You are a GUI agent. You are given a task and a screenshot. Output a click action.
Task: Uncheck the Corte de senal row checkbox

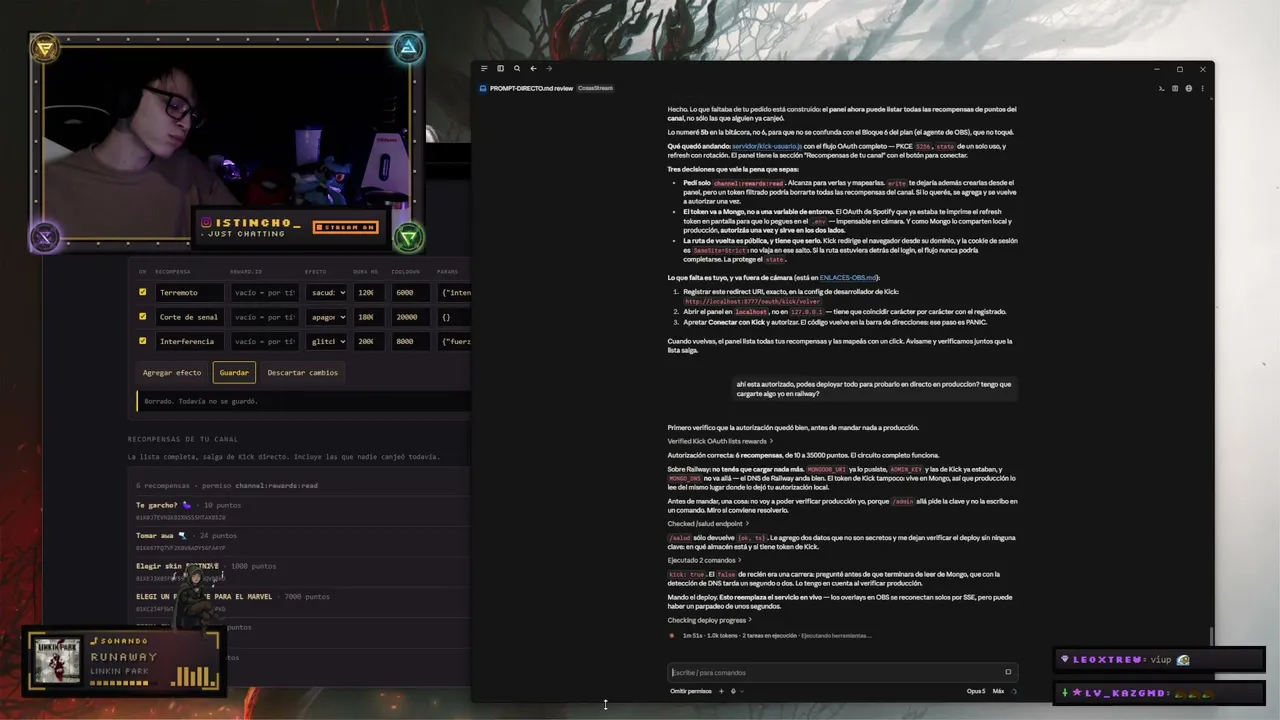(x=142, y=317)
